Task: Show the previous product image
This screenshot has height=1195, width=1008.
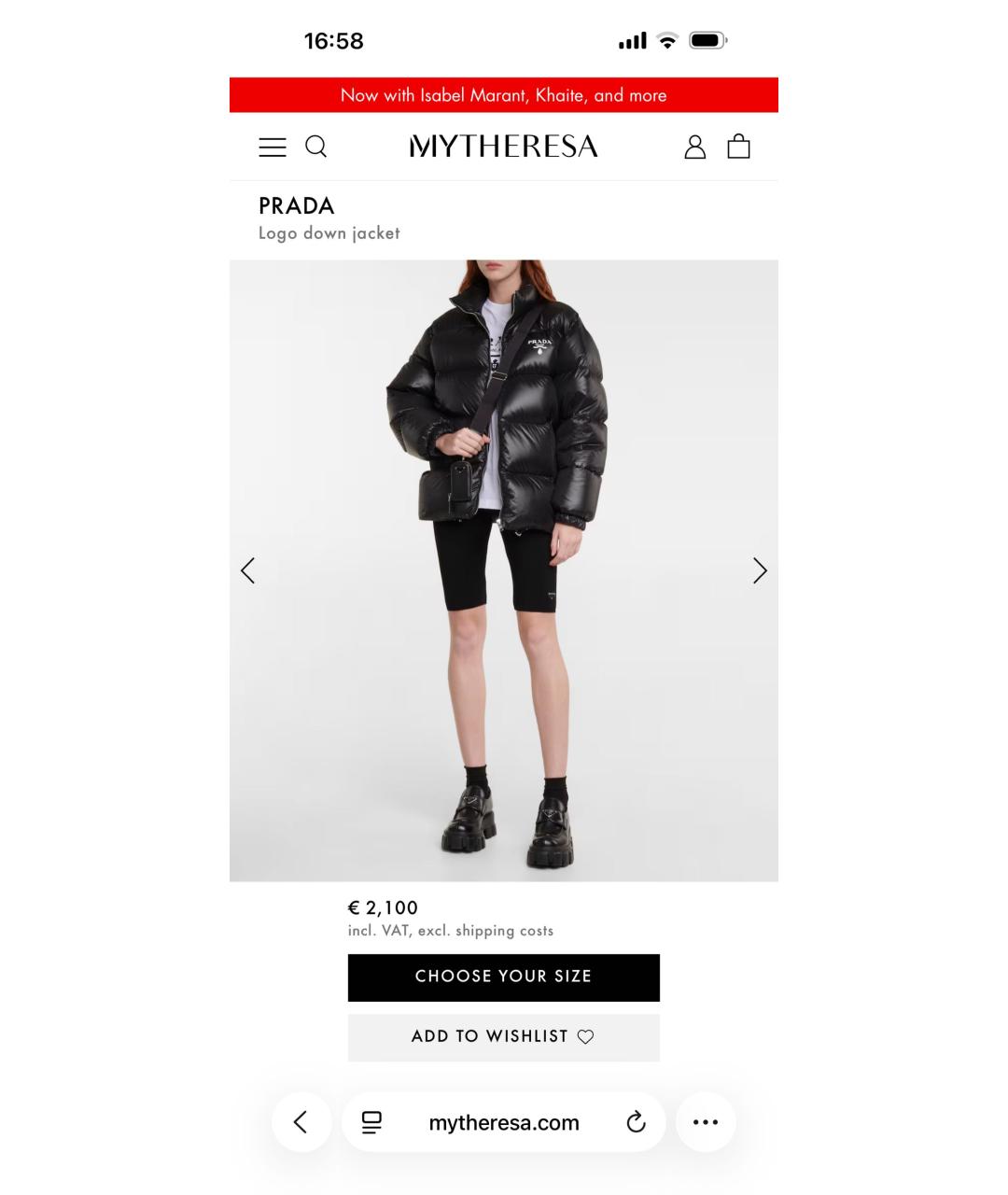Action: (247, 570)
